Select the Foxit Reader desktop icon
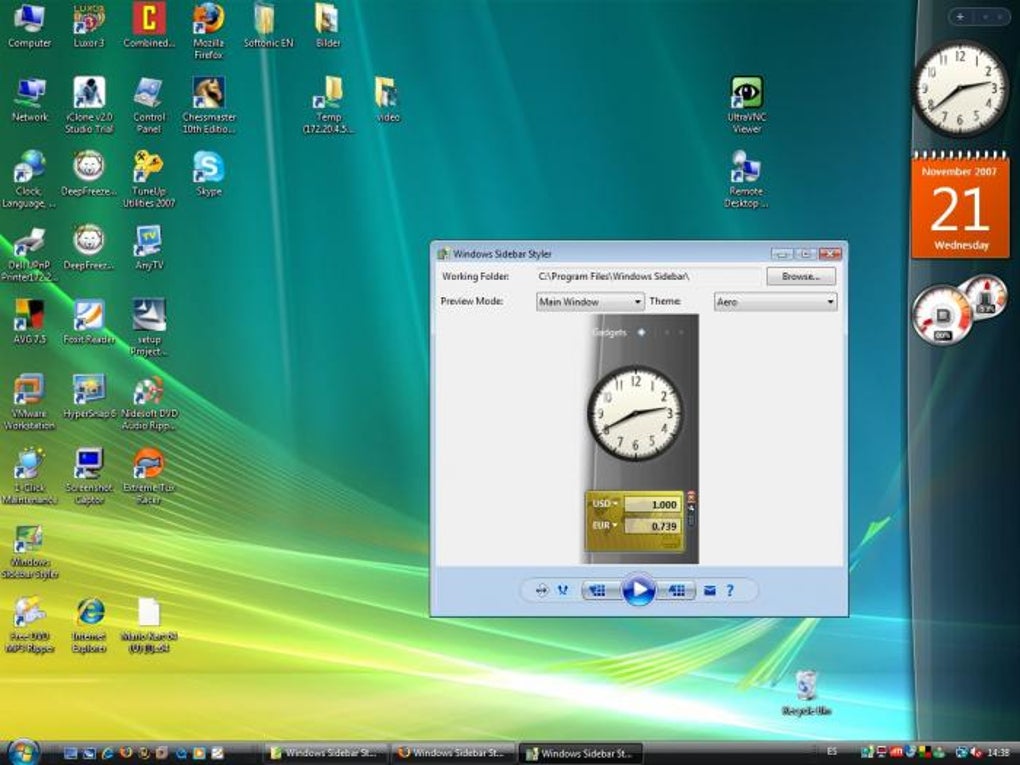Image resolution: width=1020 pixels, height=765 pixels. (89, 322)
